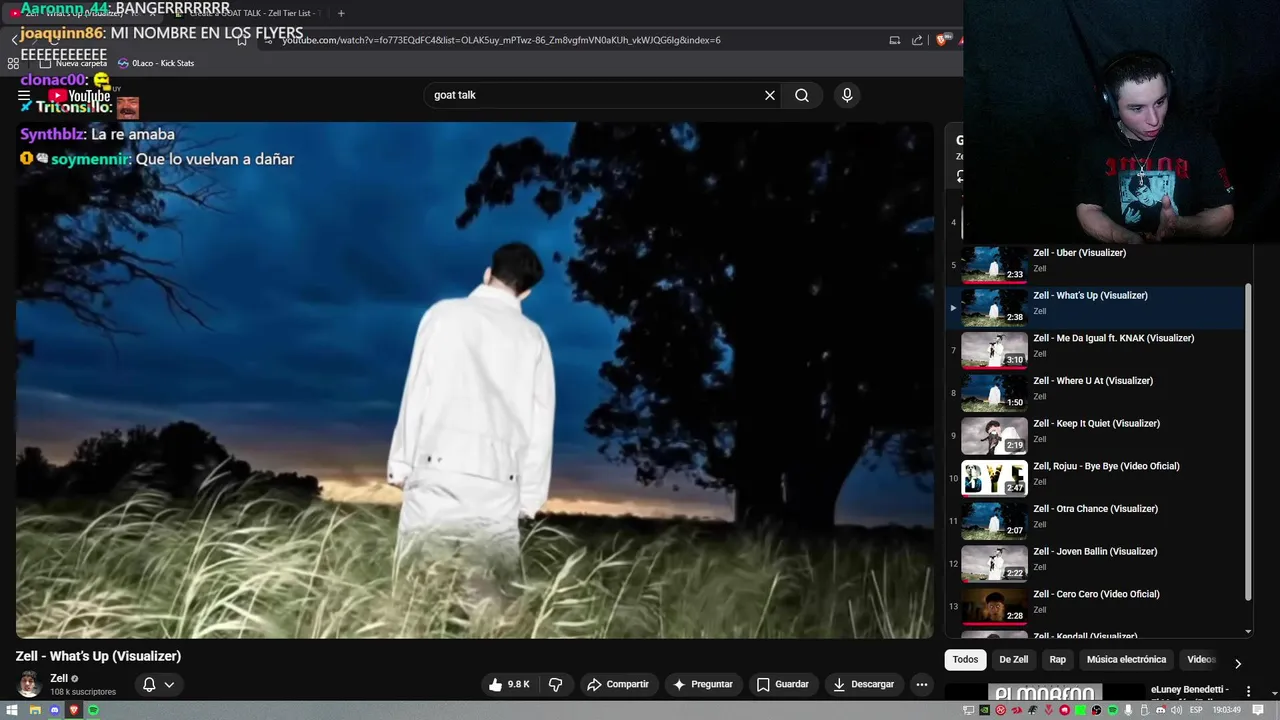Screen dimensions: 1280x720
Task: Go to the YouTube home logo
Action: pos(79,96)
